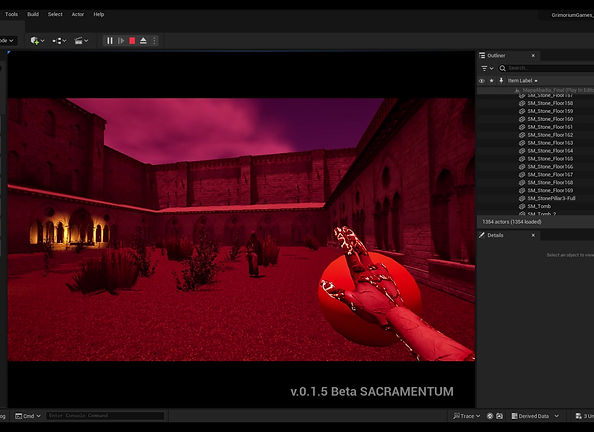
Task: Switch to the Details tab
Action: tap(495, 235)
